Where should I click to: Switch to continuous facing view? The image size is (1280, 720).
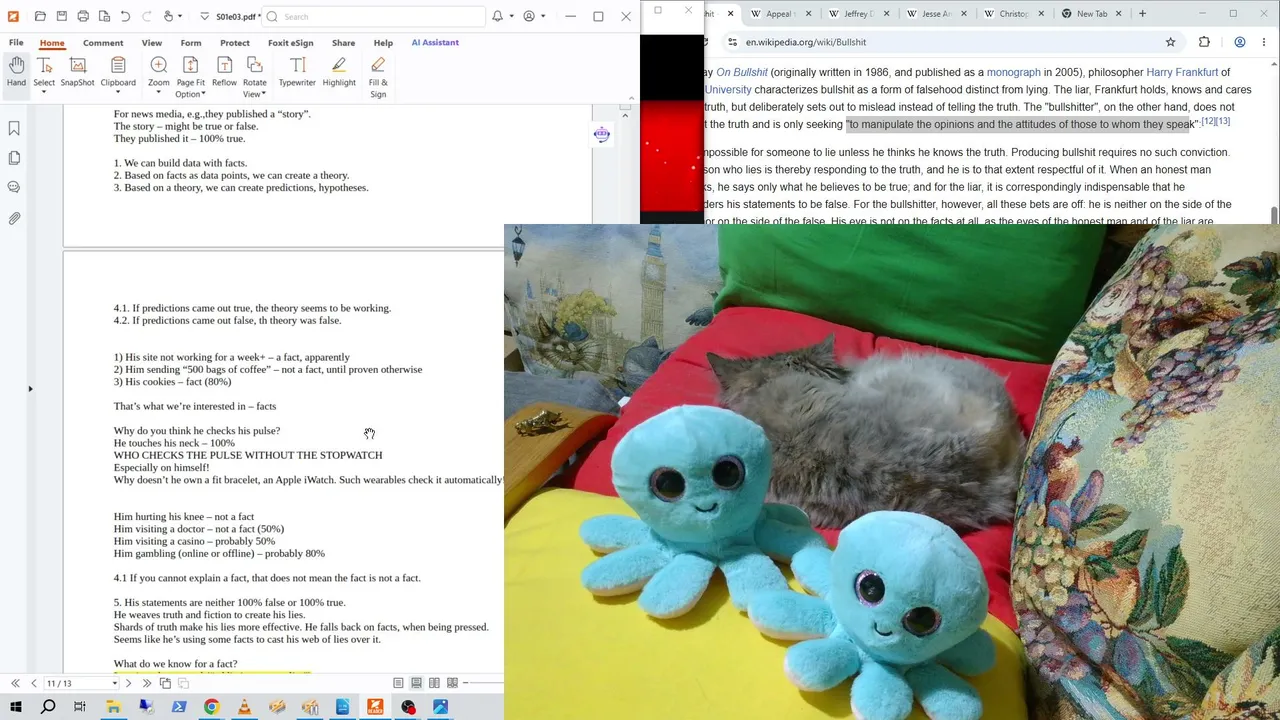point(453,683)
